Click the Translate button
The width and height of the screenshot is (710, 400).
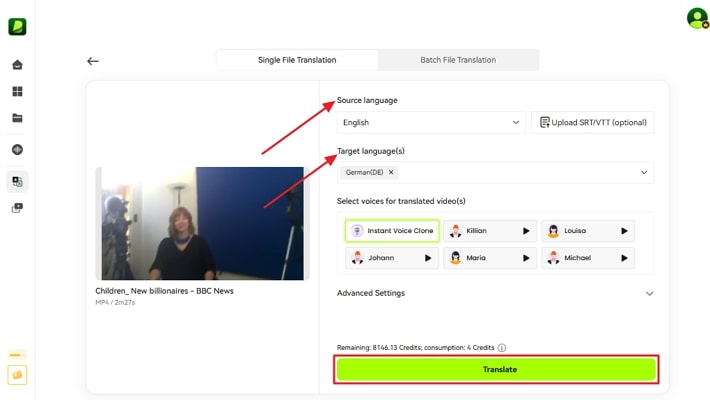point(496,370)
